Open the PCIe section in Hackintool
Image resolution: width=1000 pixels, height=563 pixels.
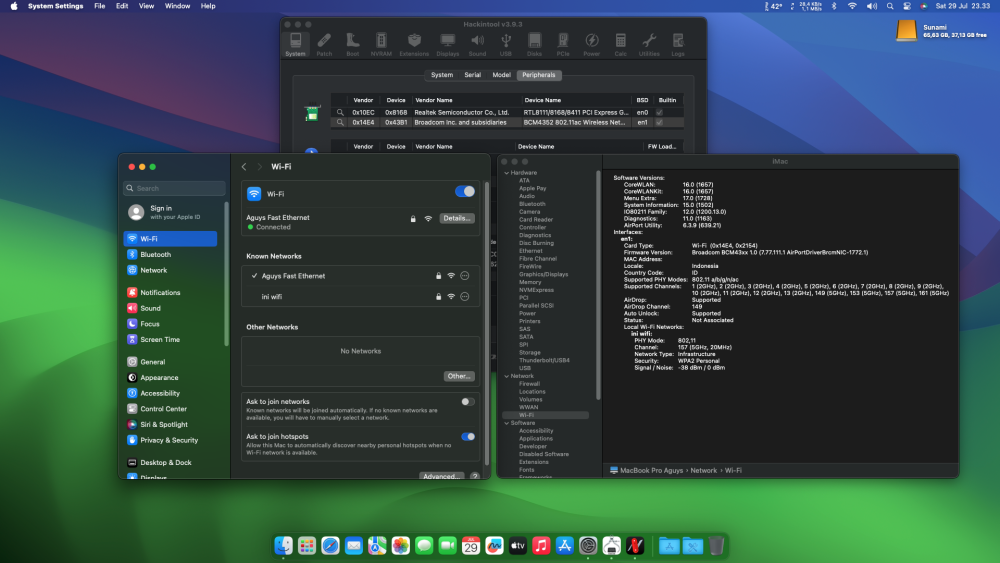pyautogui.click(x=563, y=45)
